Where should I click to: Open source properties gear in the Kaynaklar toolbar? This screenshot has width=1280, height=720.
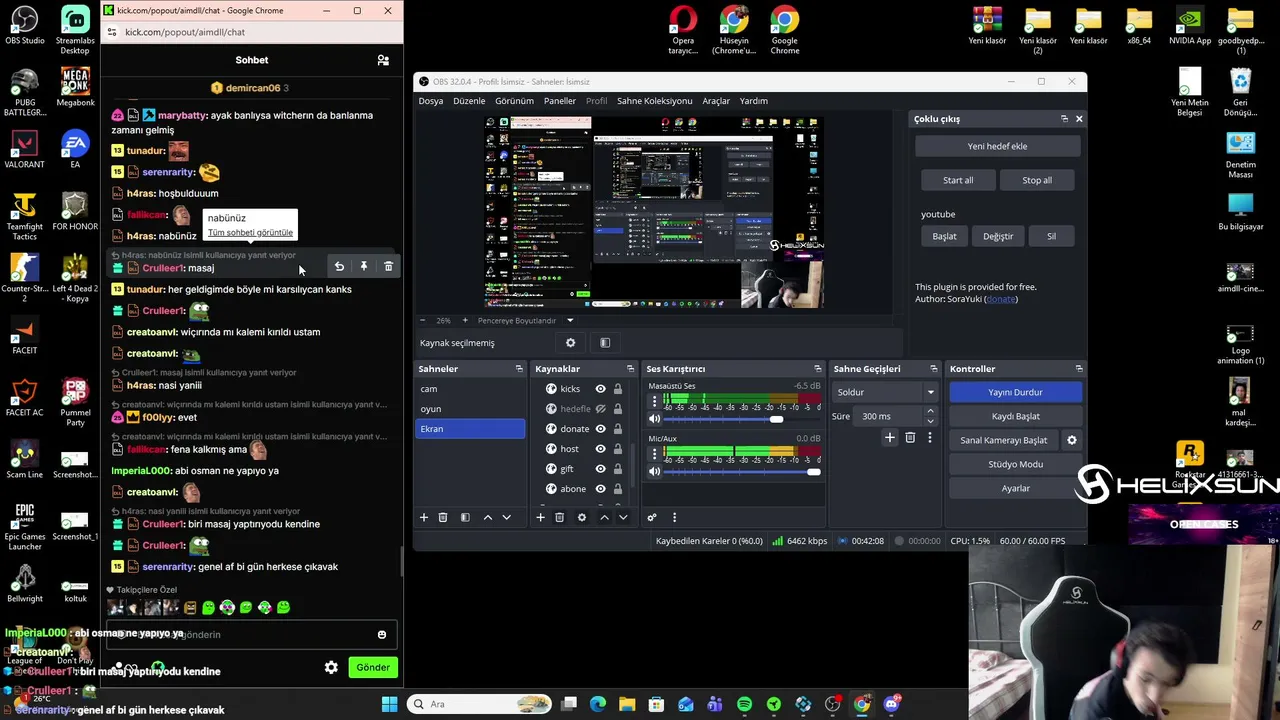[581, 517]
